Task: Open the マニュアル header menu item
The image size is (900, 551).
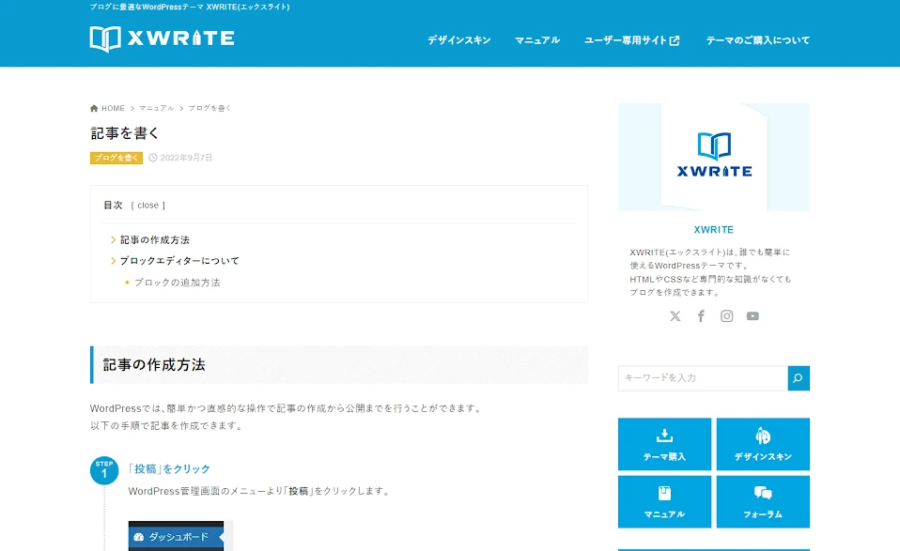Action: (x=537, y=40)
